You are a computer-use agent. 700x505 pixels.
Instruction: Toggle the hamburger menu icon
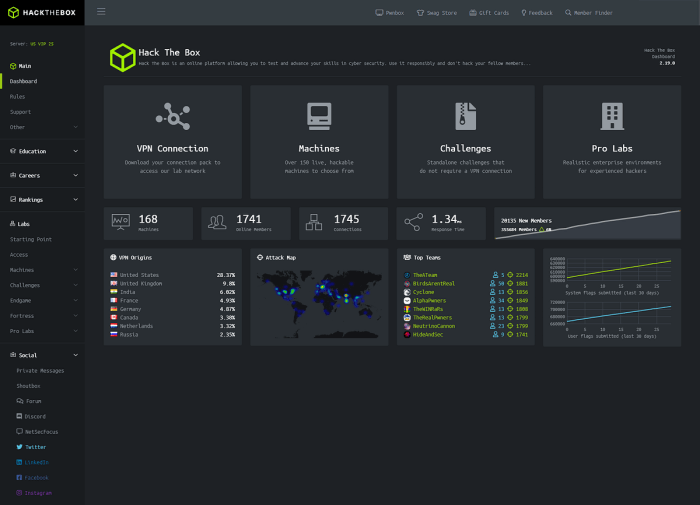(x=101, y=12)
